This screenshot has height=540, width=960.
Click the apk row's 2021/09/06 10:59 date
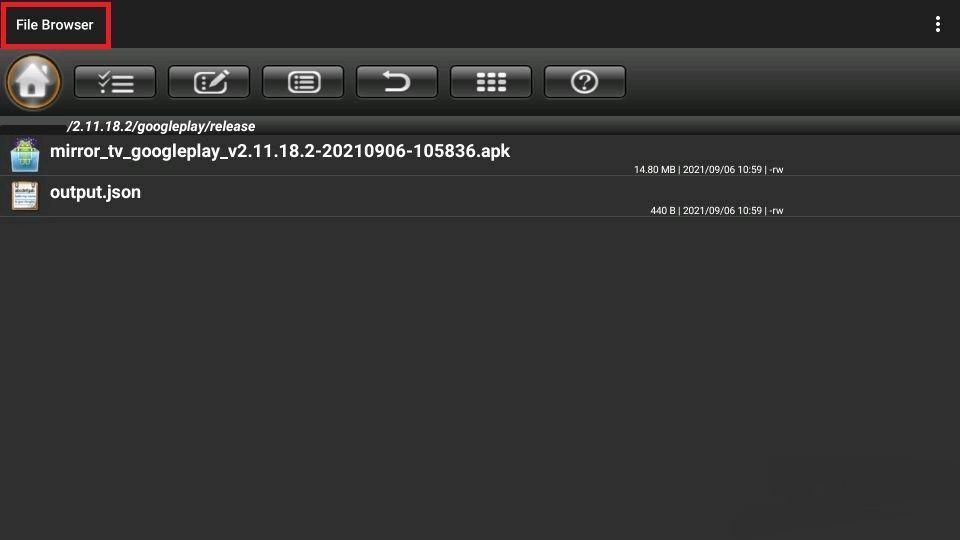[x=722, y=170]
